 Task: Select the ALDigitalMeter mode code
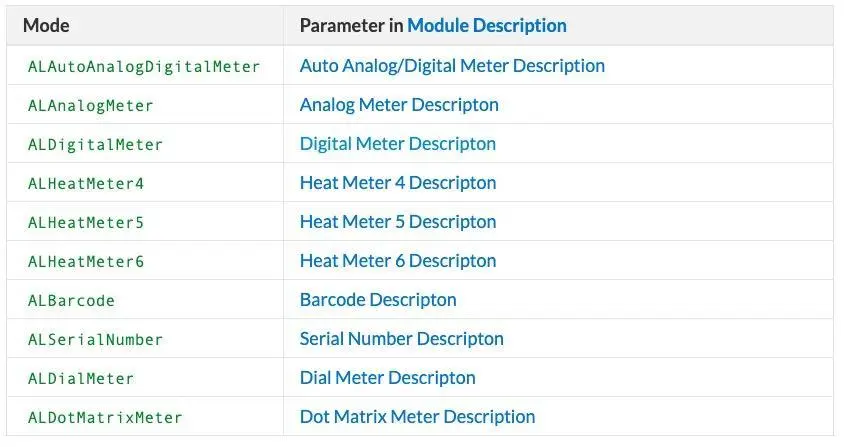click(x=95, y=144)
